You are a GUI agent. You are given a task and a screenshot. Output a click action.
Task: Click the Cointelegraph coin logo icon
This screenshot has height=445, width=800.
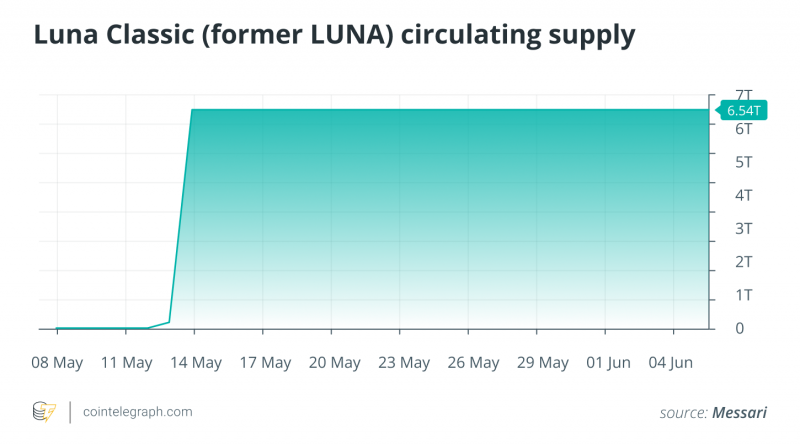[44, 412]
